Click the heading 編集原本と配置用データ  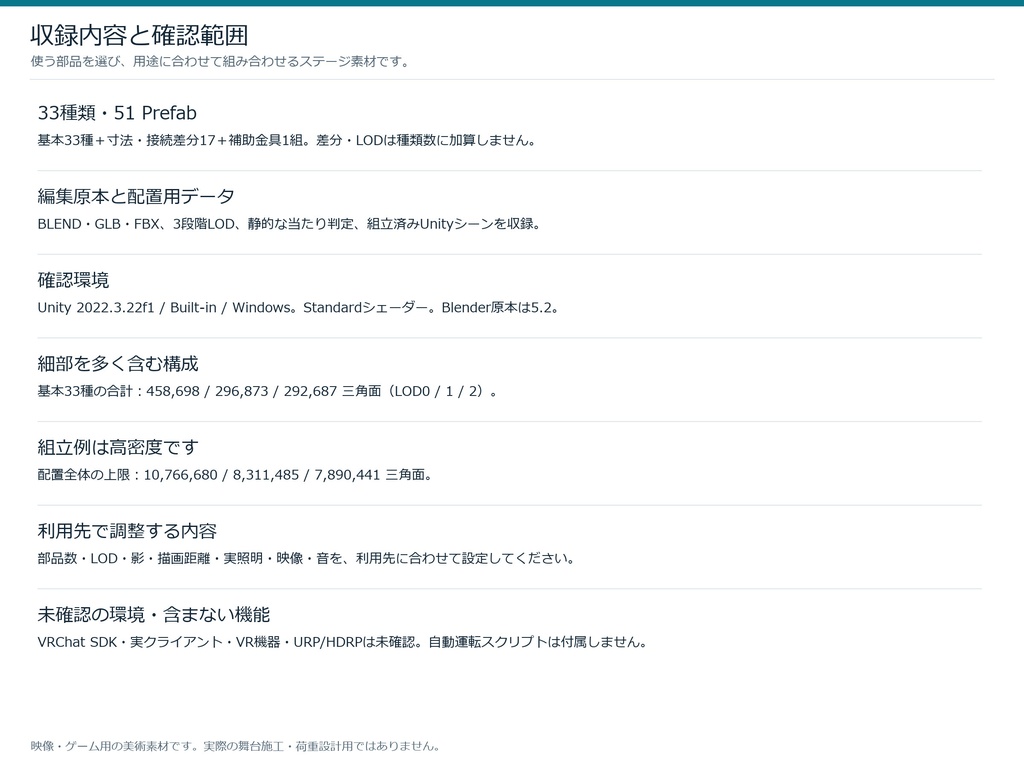pyautogui.click(x=136, y=197)
